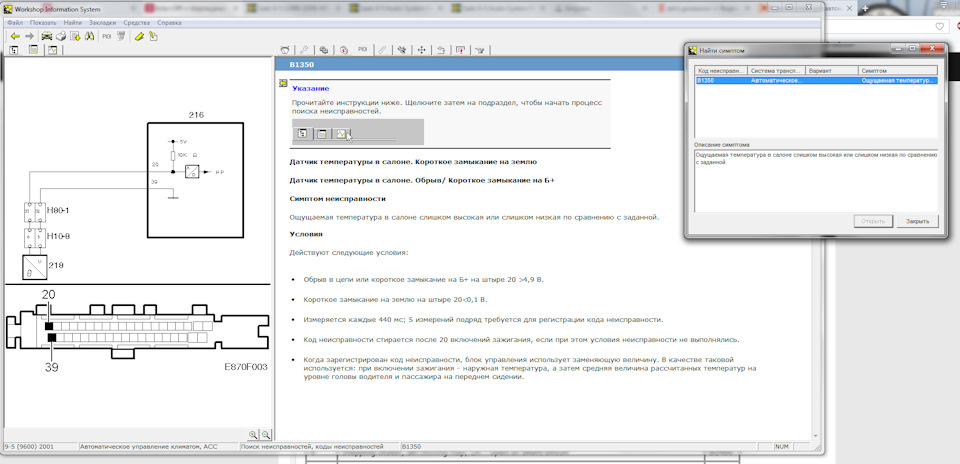Show the tree structure view icon
The image size is (960, 464).
coord(13,50)
